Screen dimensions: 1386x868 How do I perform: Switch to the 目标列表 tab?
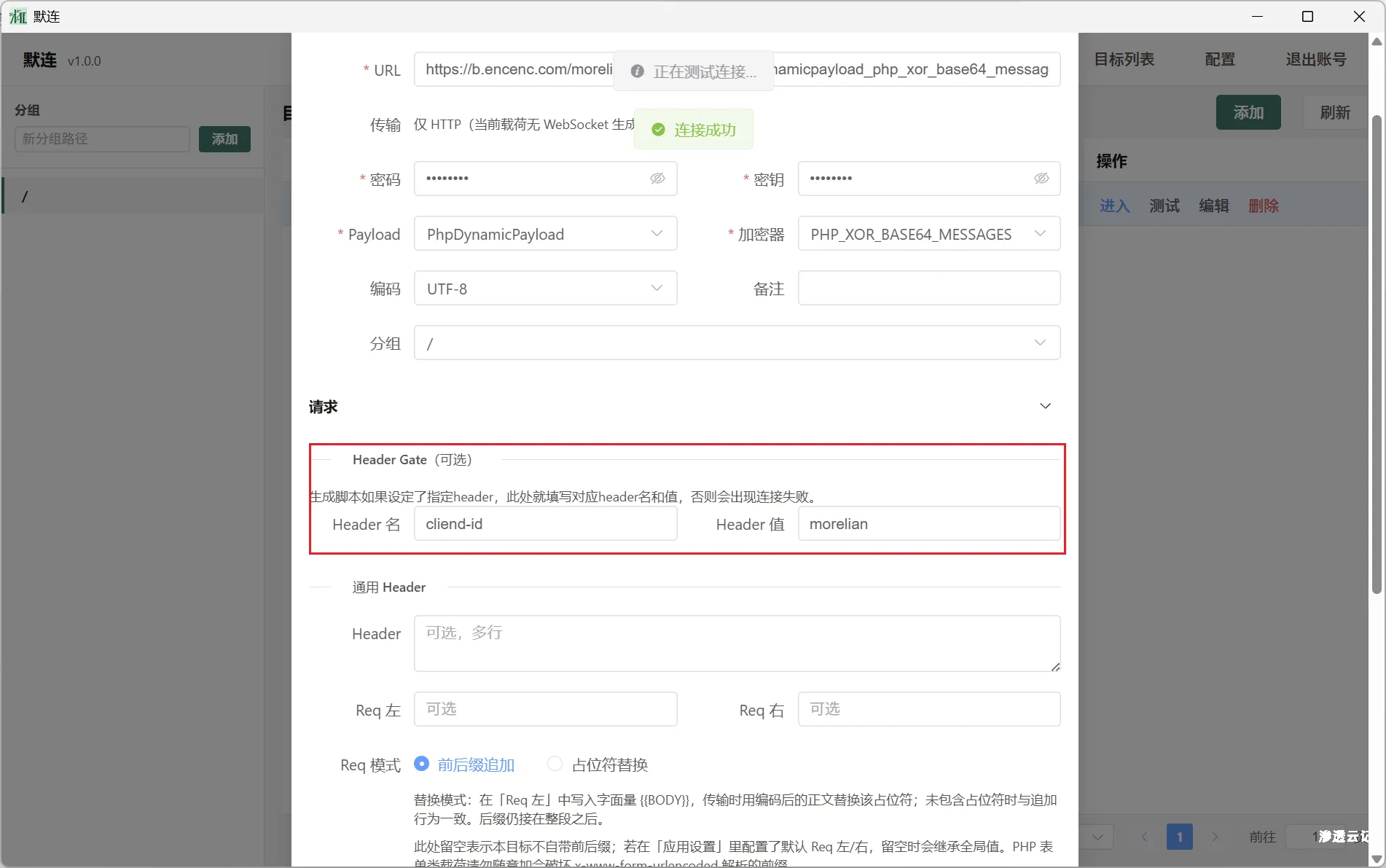[1123, 60]
